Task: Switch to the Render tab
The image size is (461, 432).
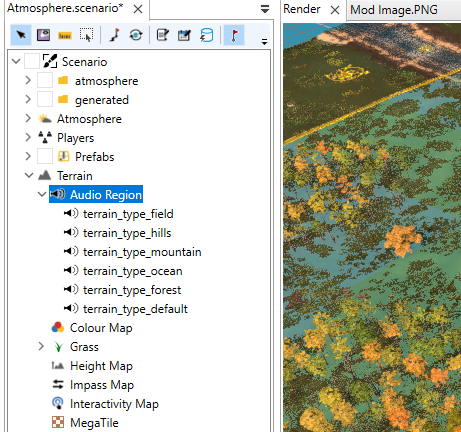Action: pos(302,9)
